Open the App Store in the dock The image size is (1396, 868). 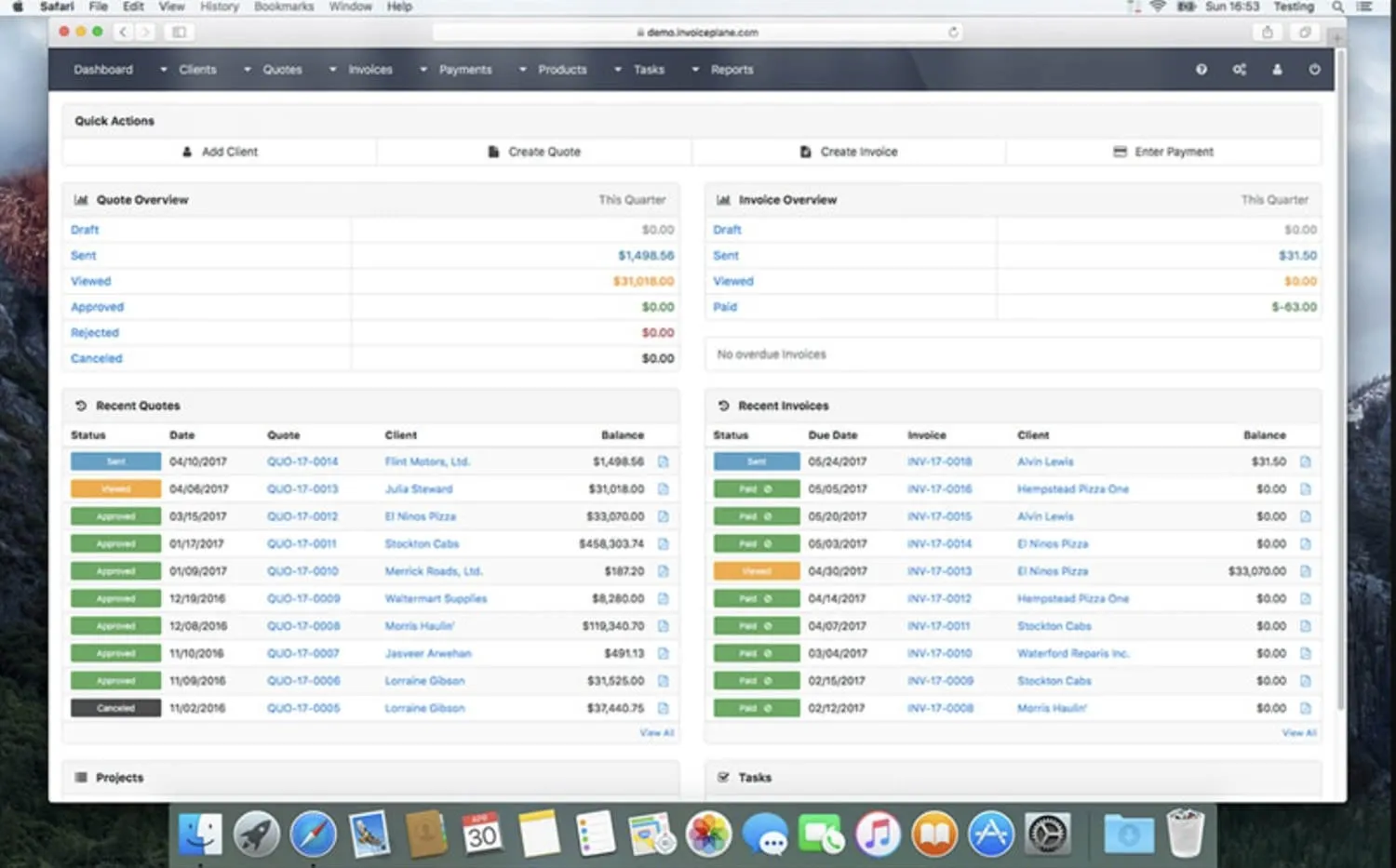[990, 834]
